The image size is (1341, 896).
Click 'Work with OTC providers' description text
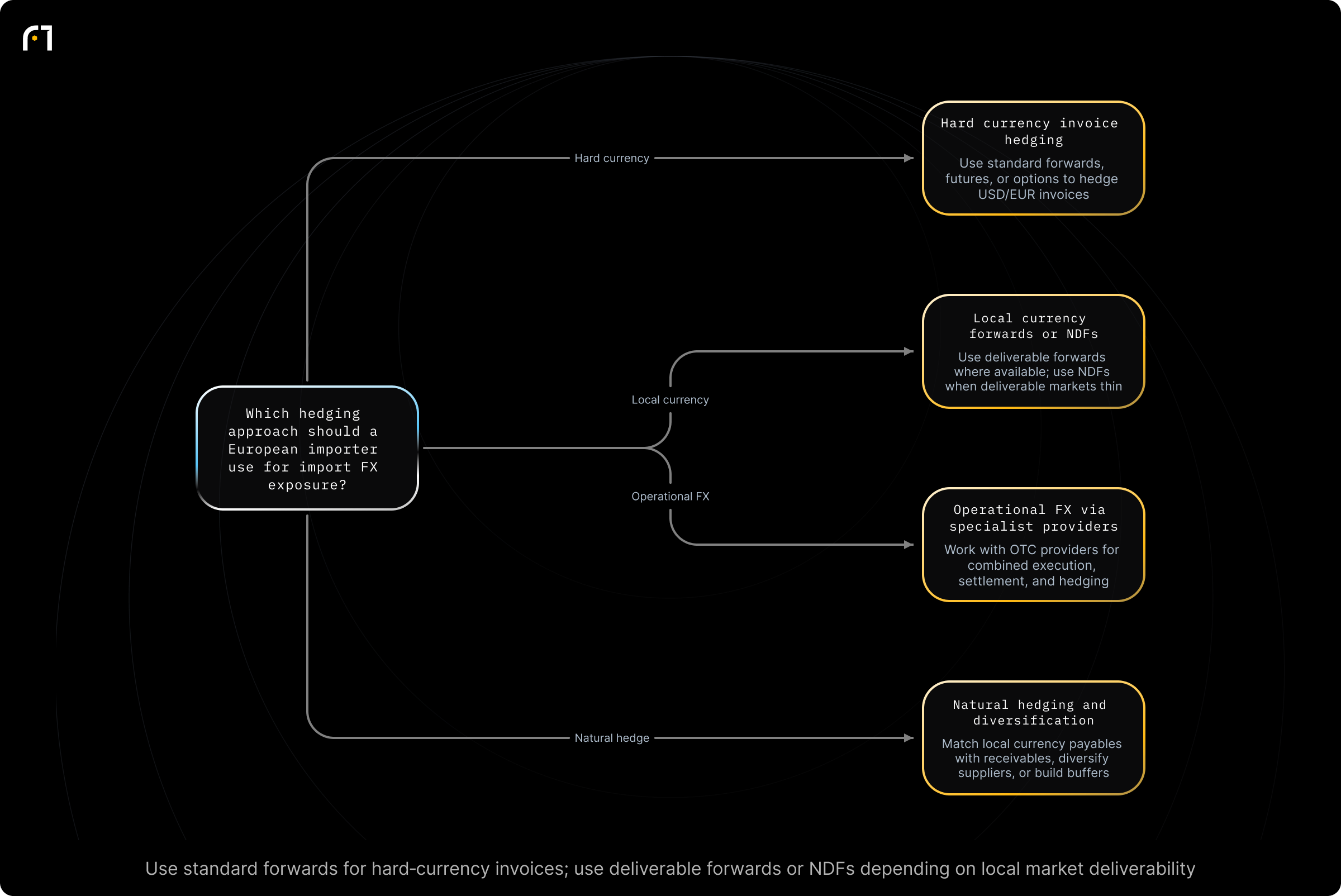point(1033,565)
